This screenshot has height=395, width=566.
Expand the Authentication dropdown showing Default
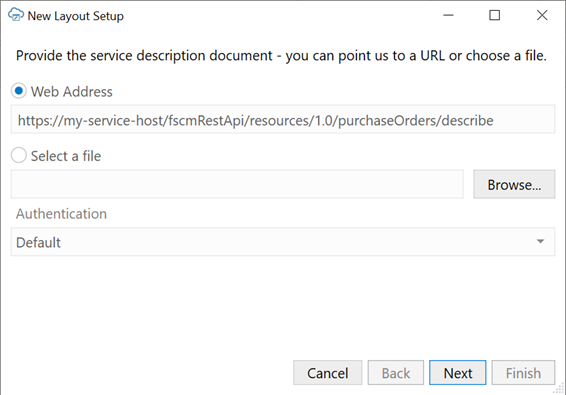[283, 242]
